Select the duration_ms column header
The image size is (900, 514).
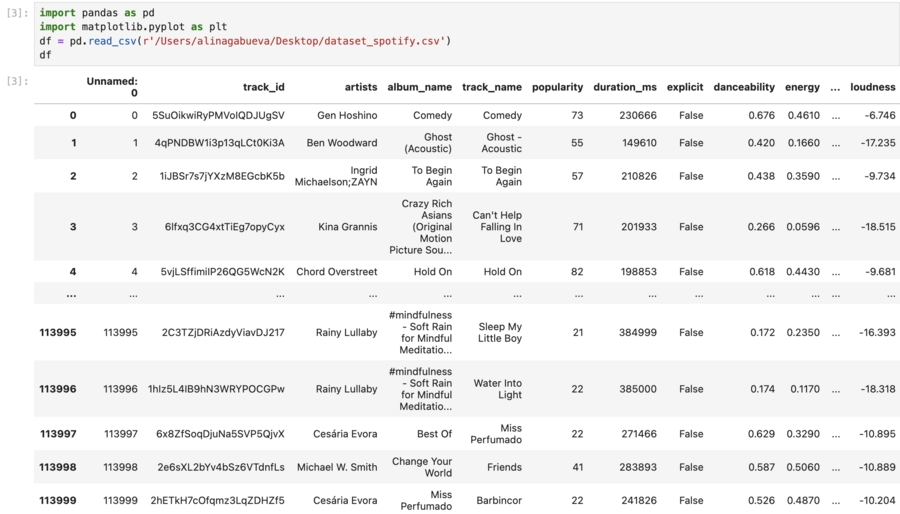(624, 87)
